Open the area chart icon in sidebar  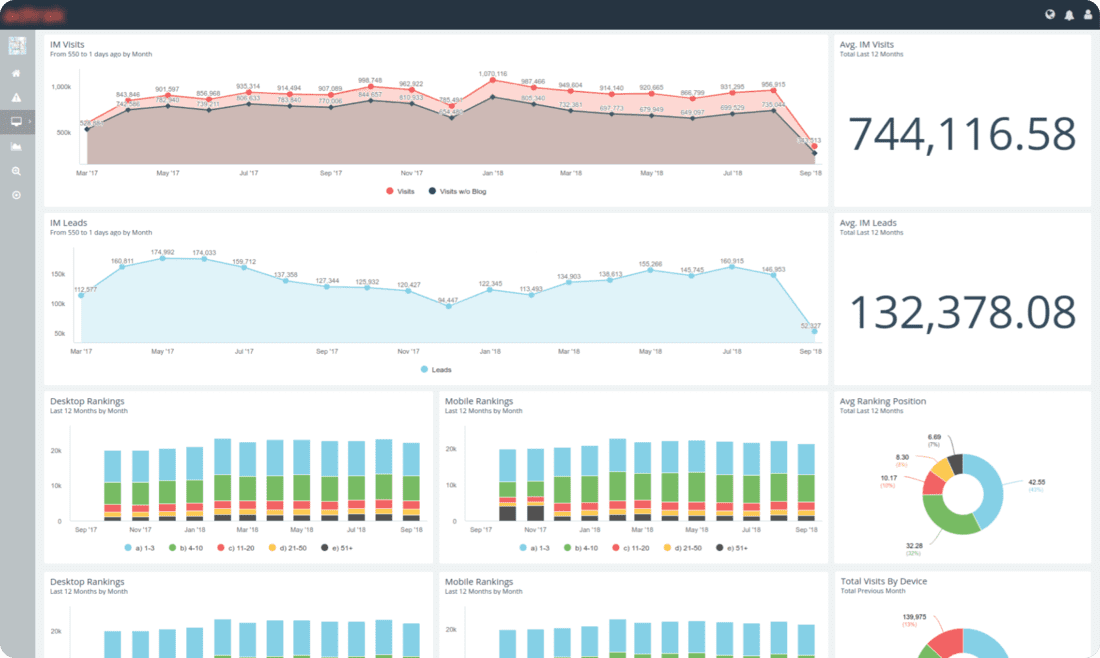coord(16,147)
